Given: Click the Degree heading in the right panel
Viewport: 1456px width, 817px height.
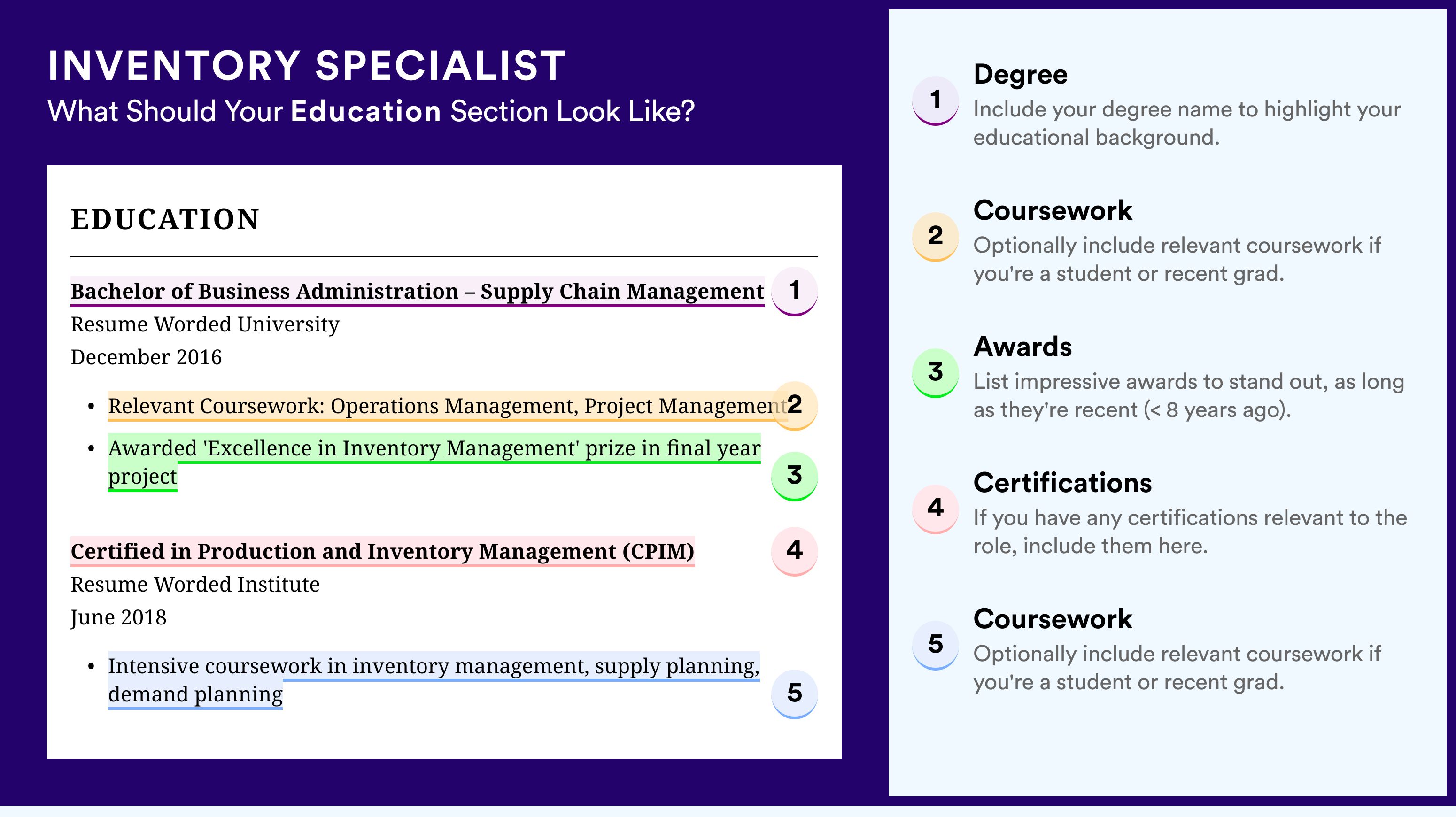Looking at the screenshot, I should point(1020,75).
